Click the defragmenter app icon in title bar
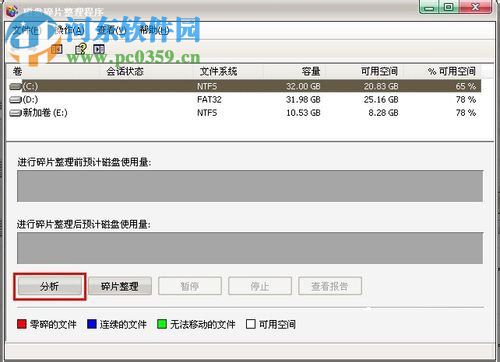This screenshot has width=500, height=362. pyautogui.click(x=12, y=11)
